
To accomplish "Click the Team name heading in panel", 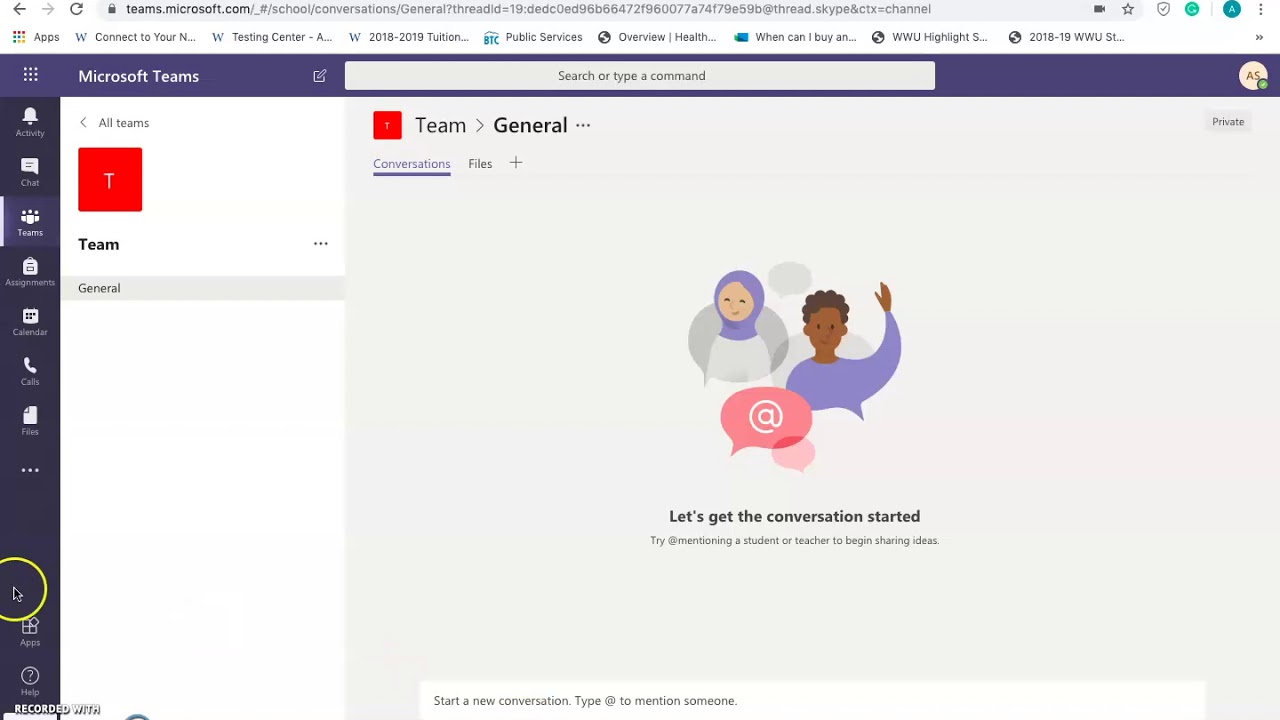I will coord(99,244).
